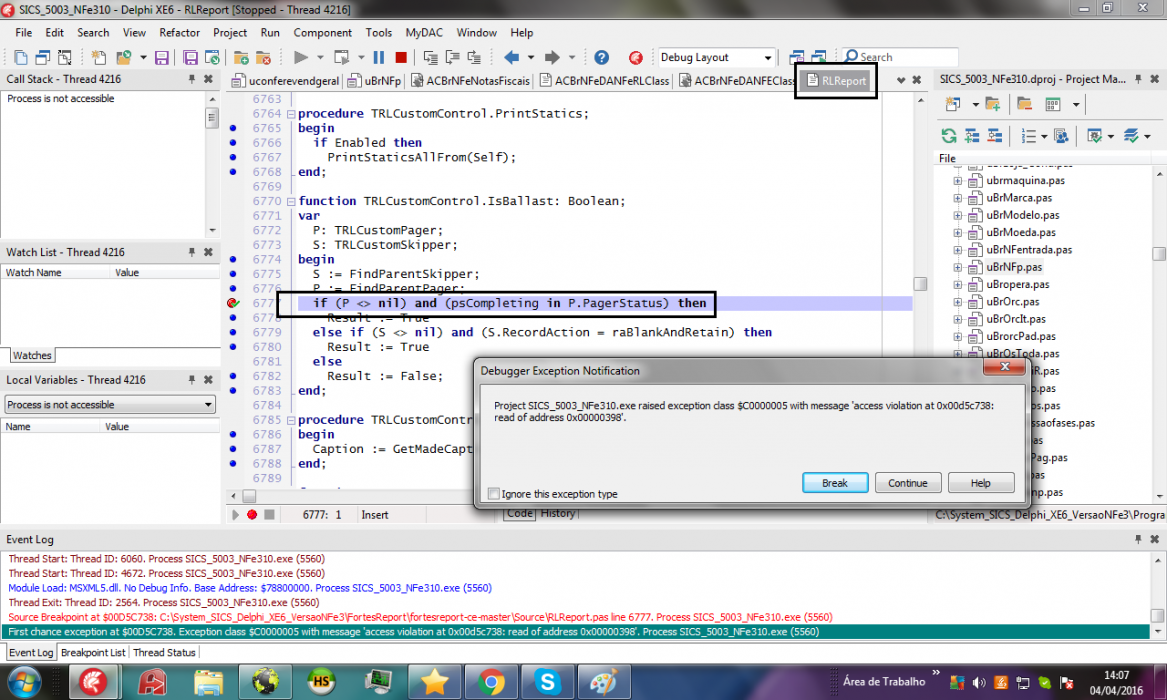This screenshot has width=1167, height=700.
Task: Click the Project Manager Add new project icon
Action: tap(993, 104)
